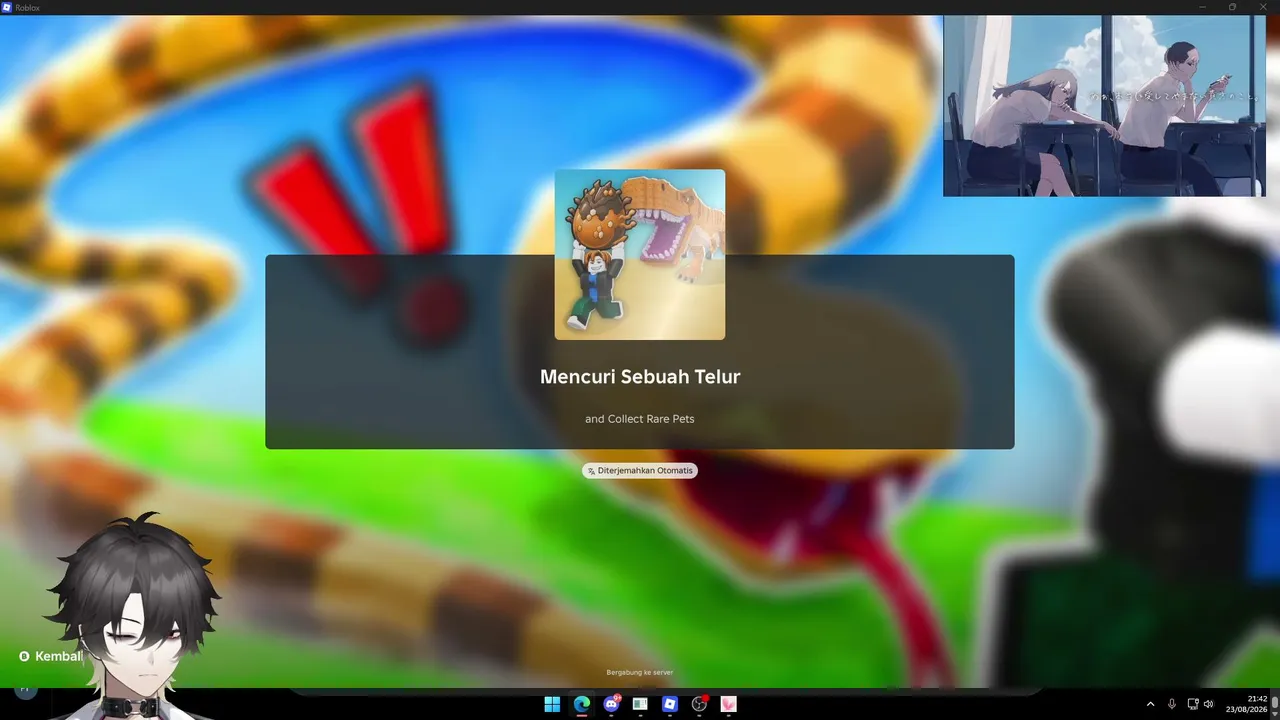Open Discord from the taskbar
Viewport: 1280px width, 720px height.
click(611, 704)
